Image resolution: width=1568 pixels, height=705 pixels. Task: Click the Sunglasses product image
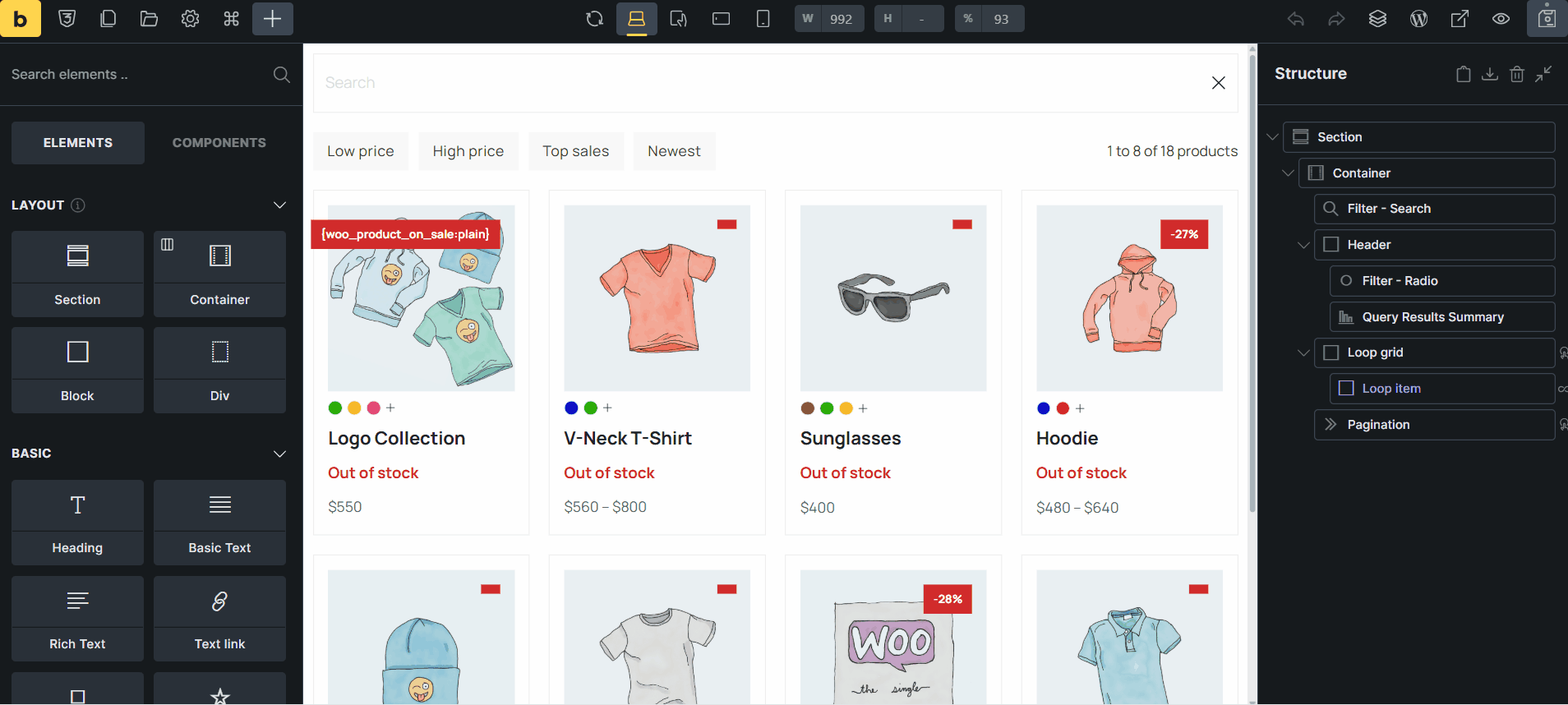point(893,298)
